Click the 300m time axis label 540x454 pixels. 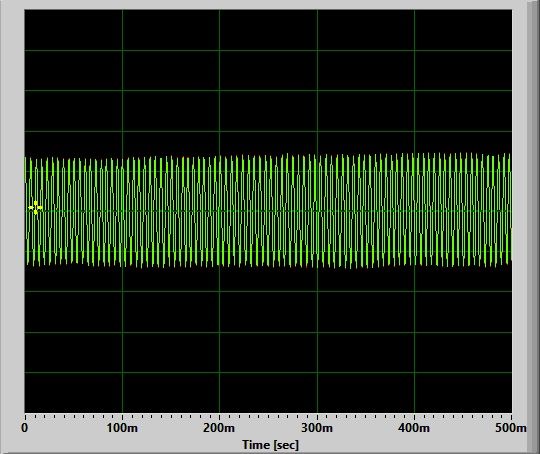pos(317,428)
